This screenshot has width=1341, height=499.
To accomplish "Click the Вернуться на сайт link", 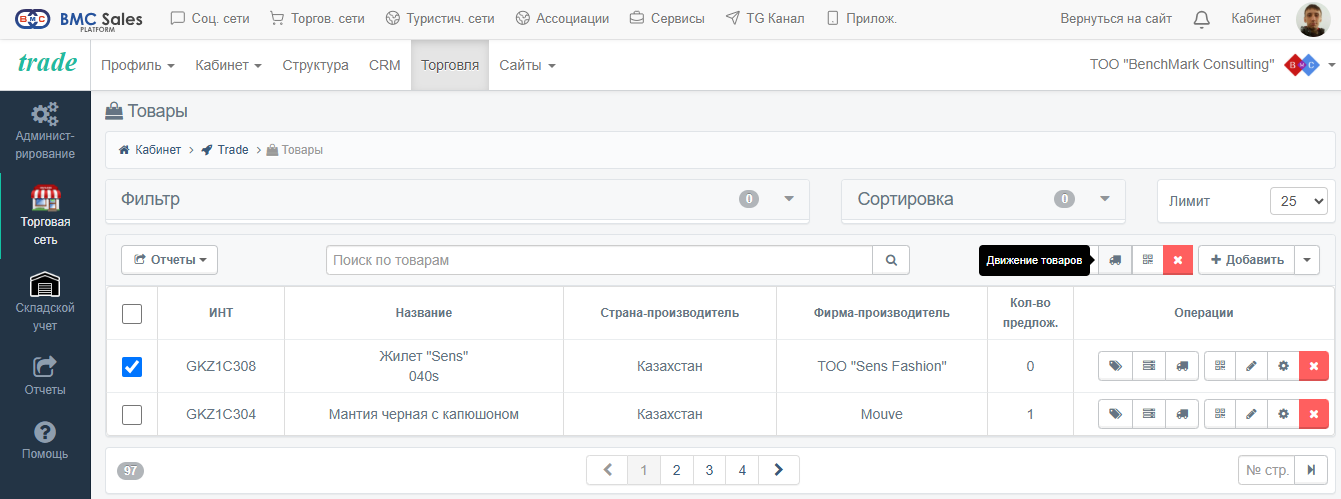I will pos(1116,18).
